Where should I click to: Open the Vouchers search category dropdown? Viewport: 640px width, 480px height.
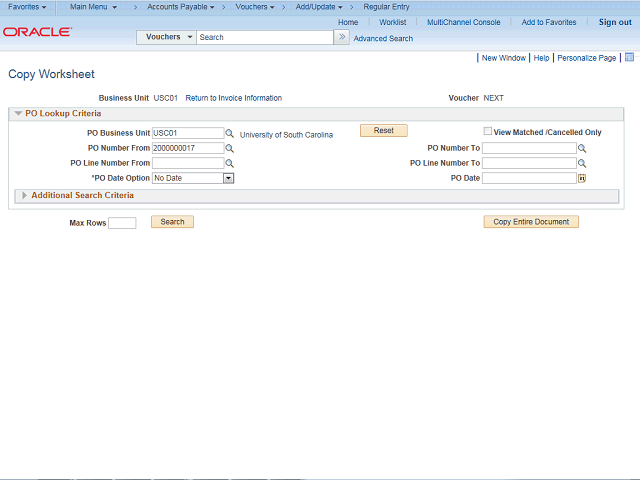pos(166,37)
